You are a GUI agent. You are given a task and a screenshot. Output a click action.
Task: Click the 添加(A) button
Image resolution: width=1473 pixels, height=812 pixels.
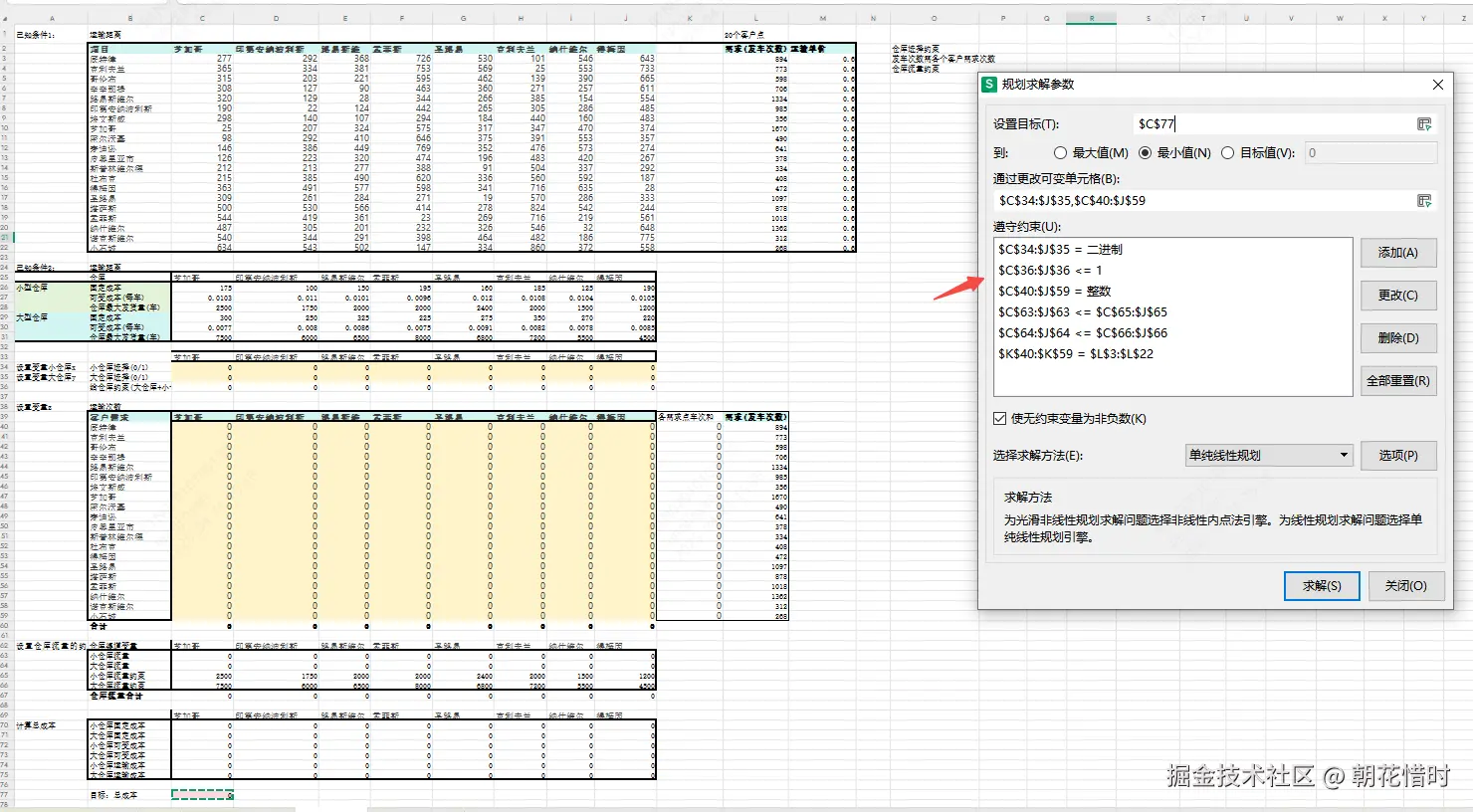point(1397,253)
